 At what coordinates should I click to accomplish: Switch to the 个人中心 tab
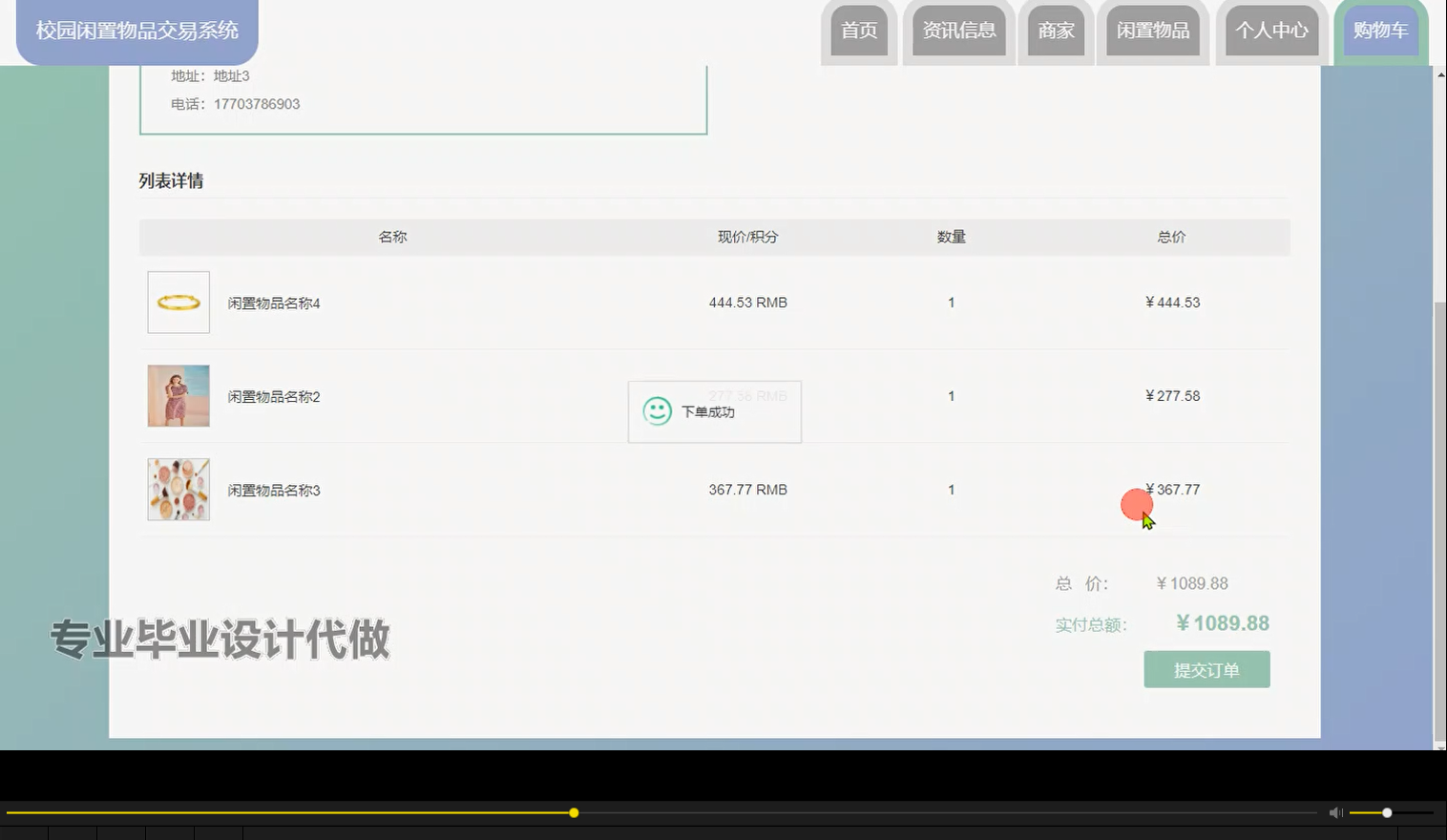pyautogui.click(x=1271, y=30)
